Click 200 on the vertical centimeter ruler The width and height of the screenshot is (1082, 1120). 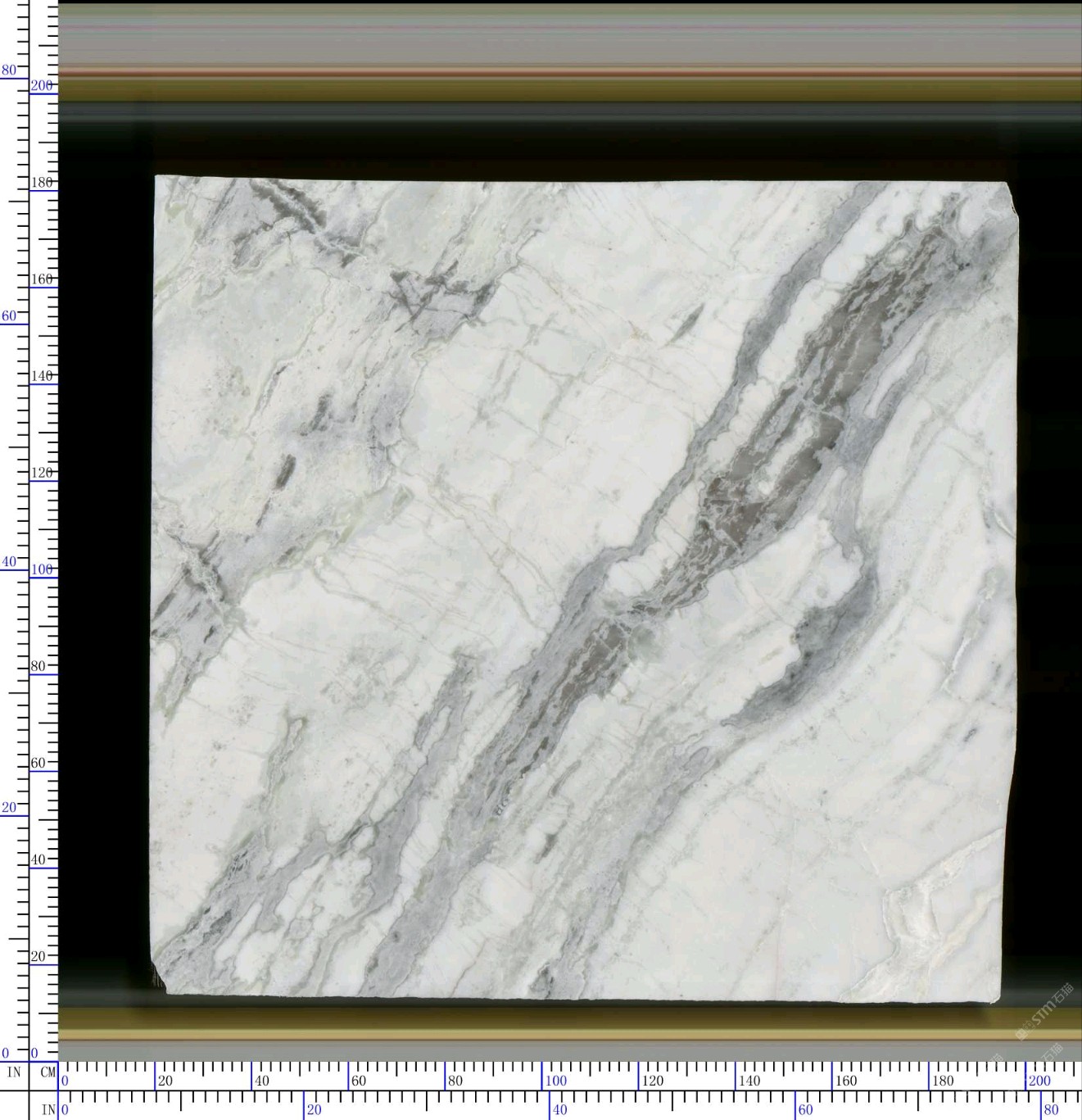[41, 85]
